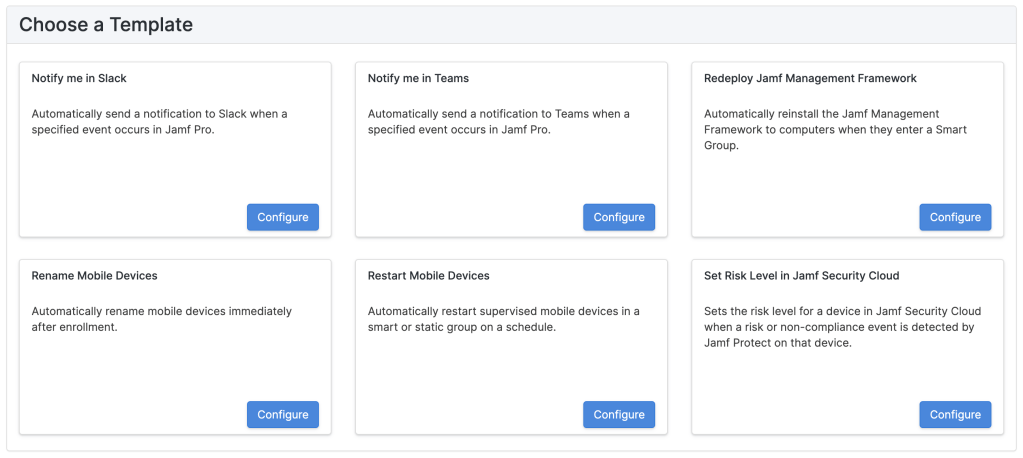
Task: Configure the Set Risk Level template
Action: [x=955, y=415]
